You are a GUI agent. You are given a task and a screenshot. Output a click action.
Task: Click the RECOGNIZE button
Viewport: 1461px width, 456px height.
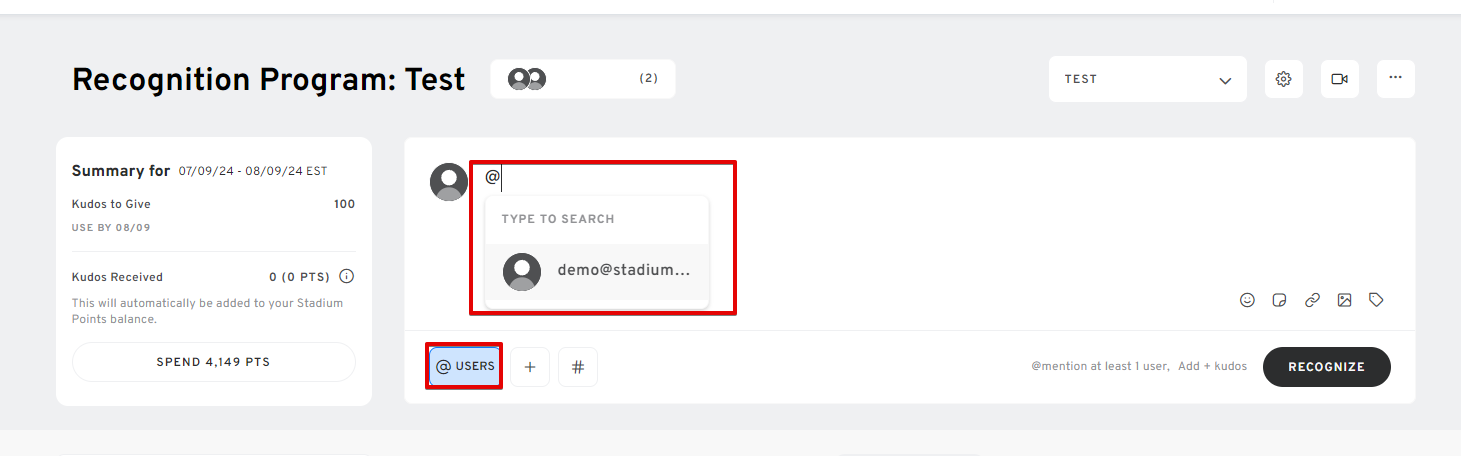coord(1326,367)
